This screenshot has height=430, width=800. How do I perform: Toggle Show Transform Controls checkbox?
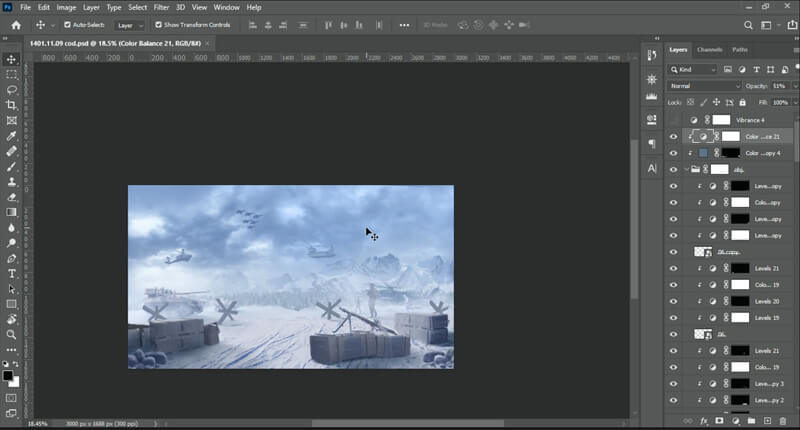pyautogui.click(x=158, y=24)
